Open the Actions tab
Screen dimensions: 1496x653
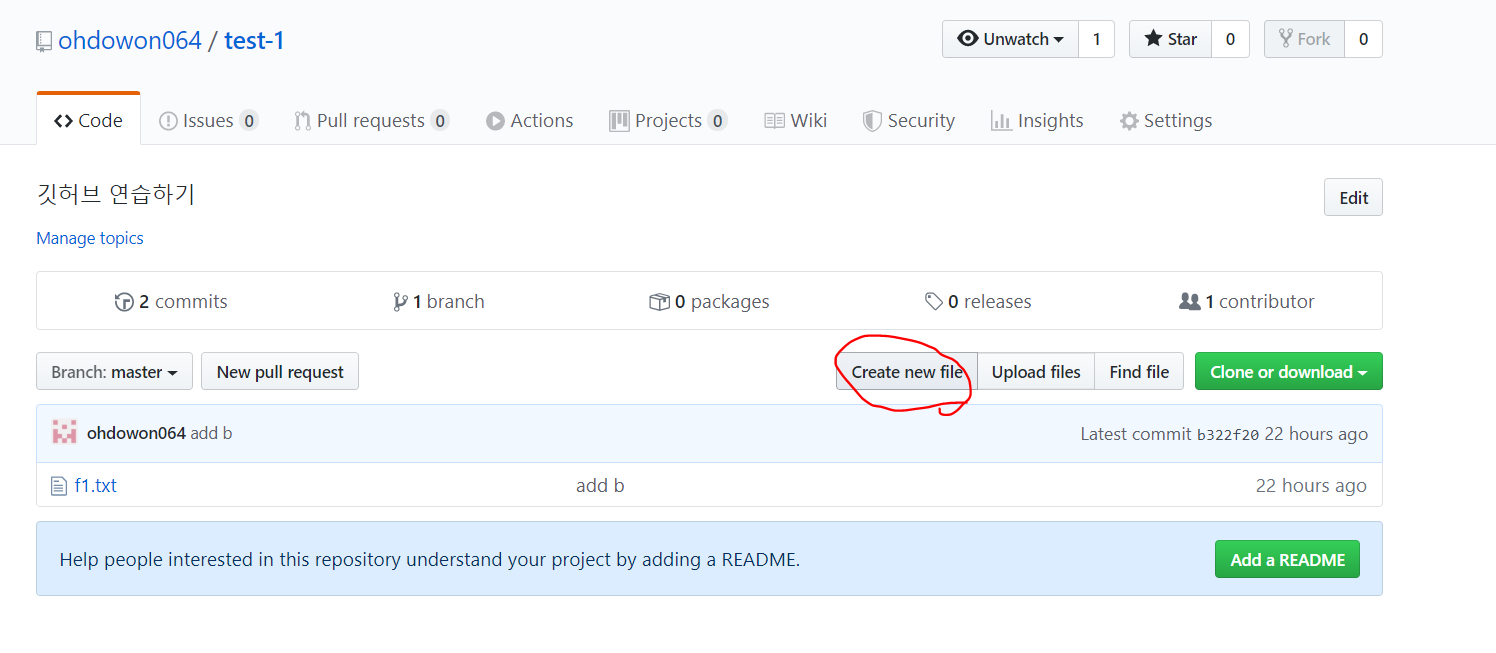click(x=530, y=120)
